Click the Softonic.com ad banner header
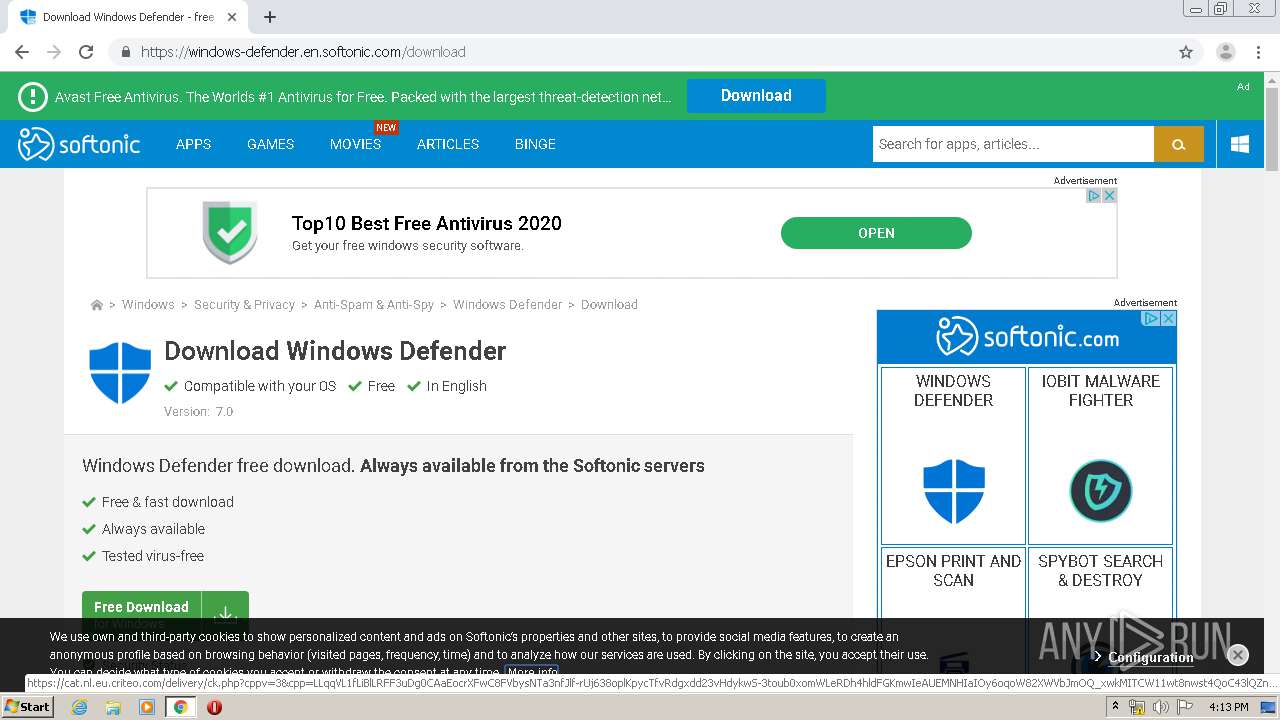The image size is (1280, 720). tap(1027, 337)
